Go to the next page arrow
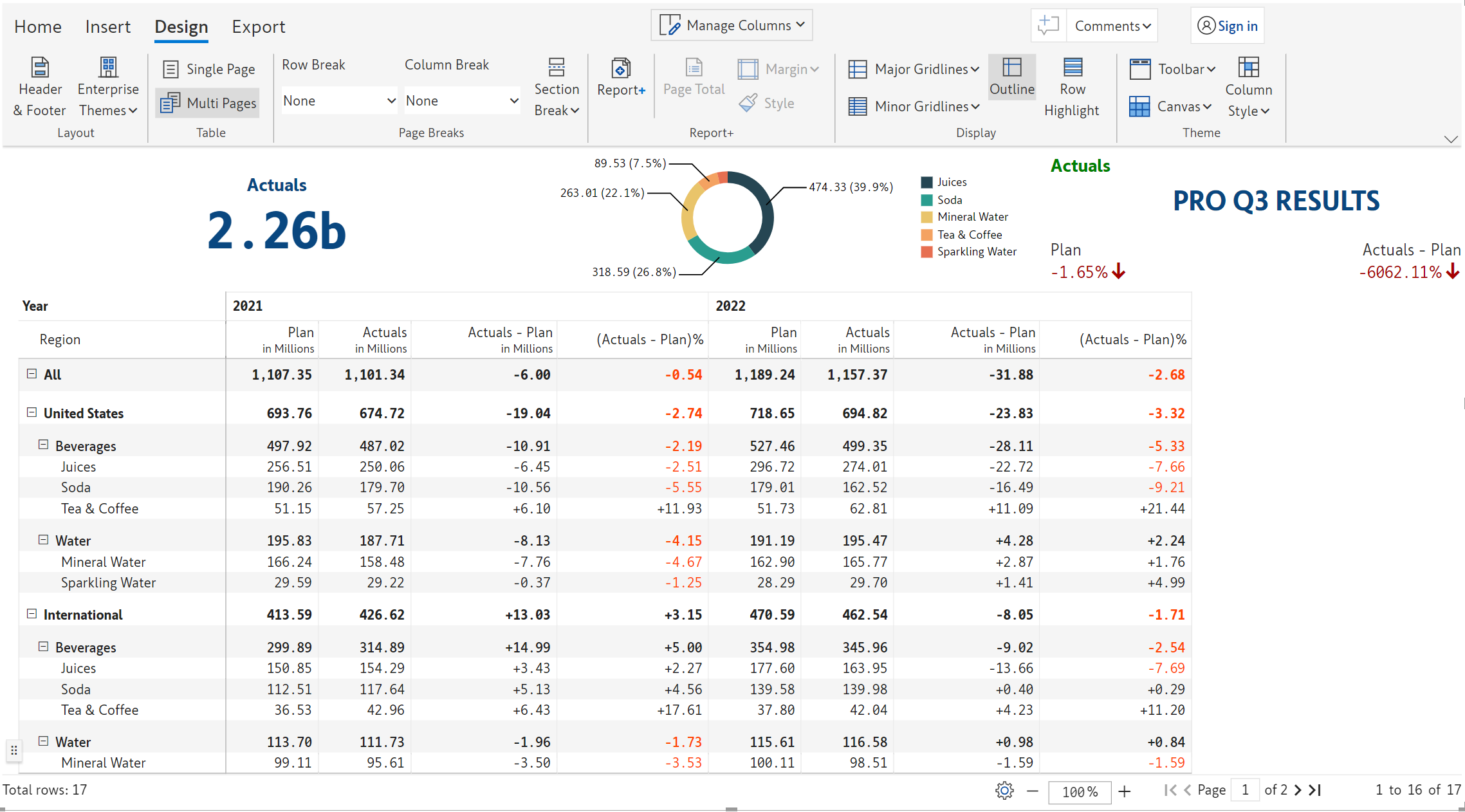1465x812 pixels. [x=1298, y=790]
